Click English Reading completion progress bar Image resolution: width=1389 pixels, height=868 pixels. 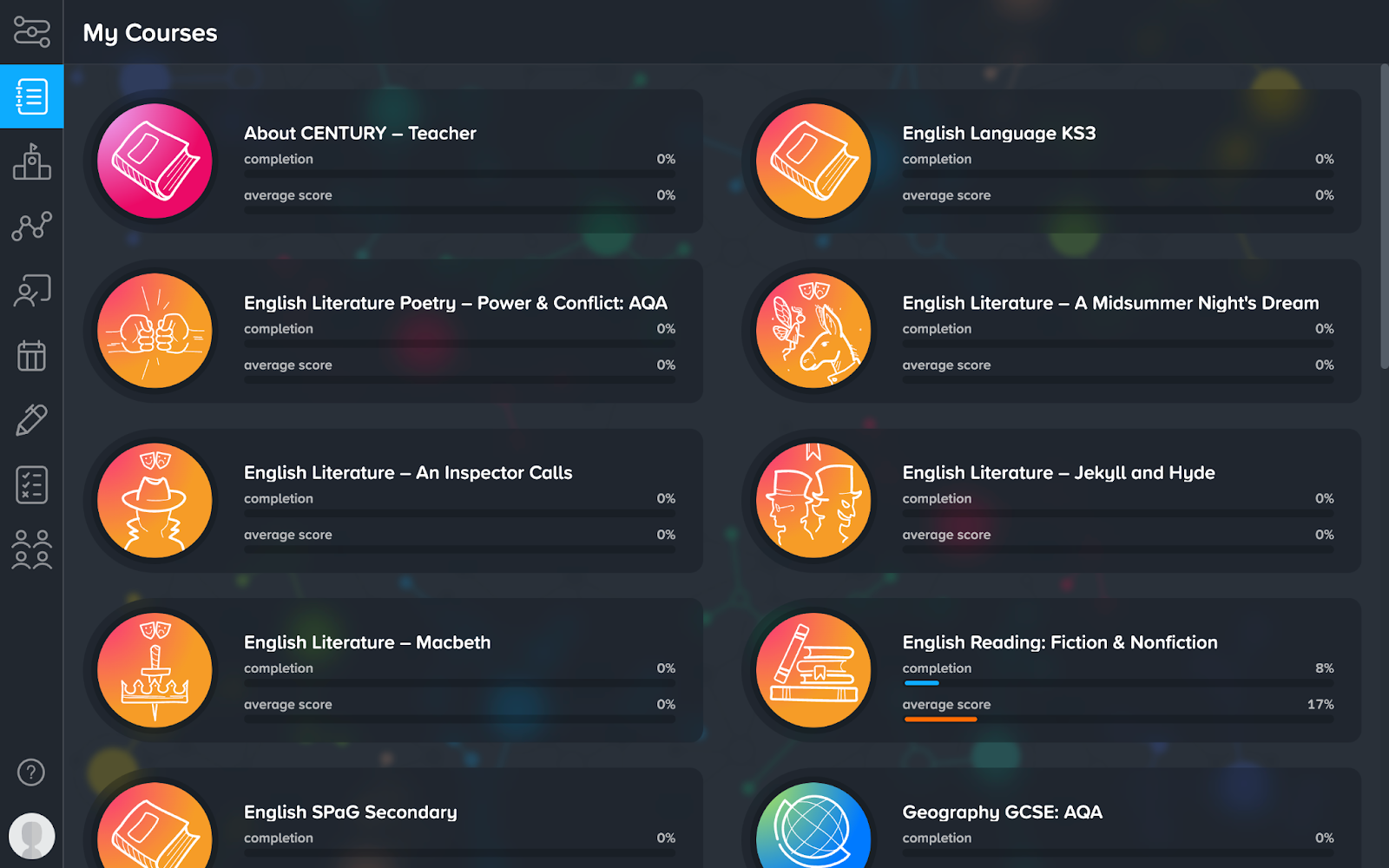point(1118,683)
